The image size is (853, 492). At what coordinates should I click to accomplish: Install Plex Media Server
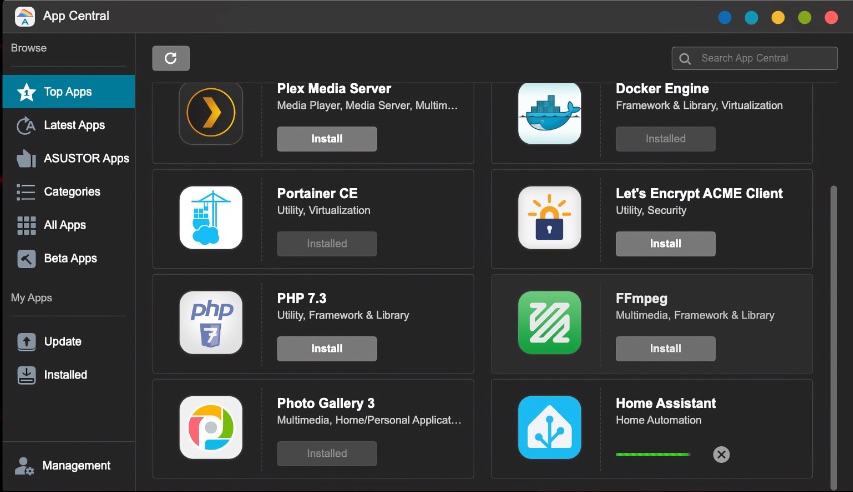[x=327, y=139]
